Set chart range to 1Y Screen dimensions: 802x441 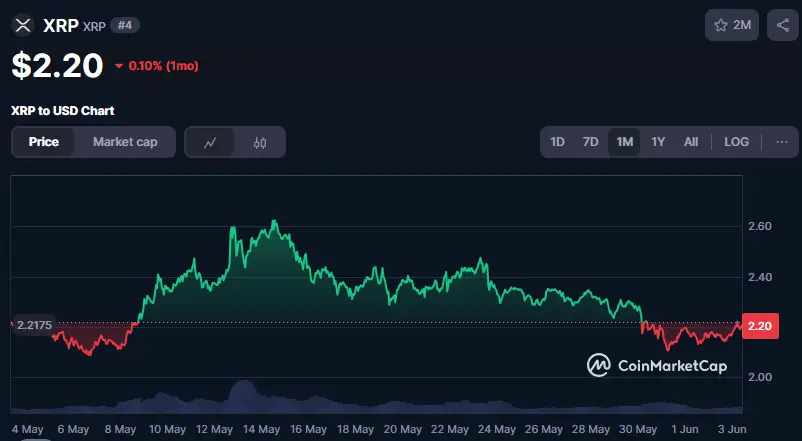click(658, 142)
